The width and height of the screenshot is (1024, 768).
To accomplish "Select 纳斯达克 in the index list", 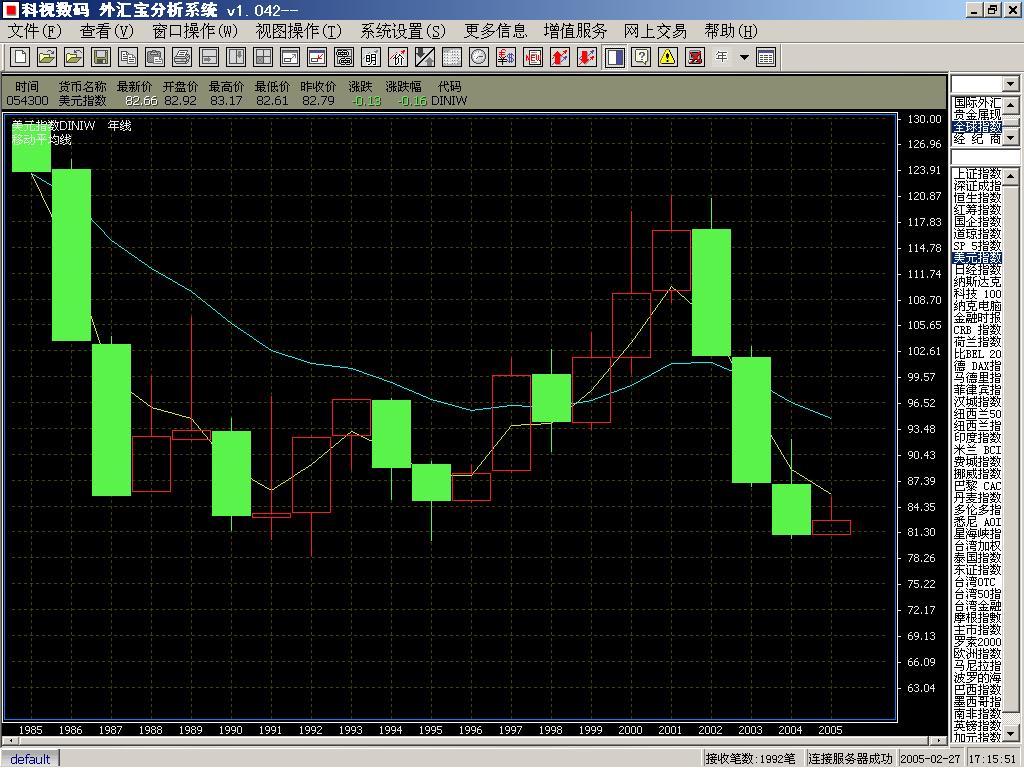I will [x=977, y=282].
